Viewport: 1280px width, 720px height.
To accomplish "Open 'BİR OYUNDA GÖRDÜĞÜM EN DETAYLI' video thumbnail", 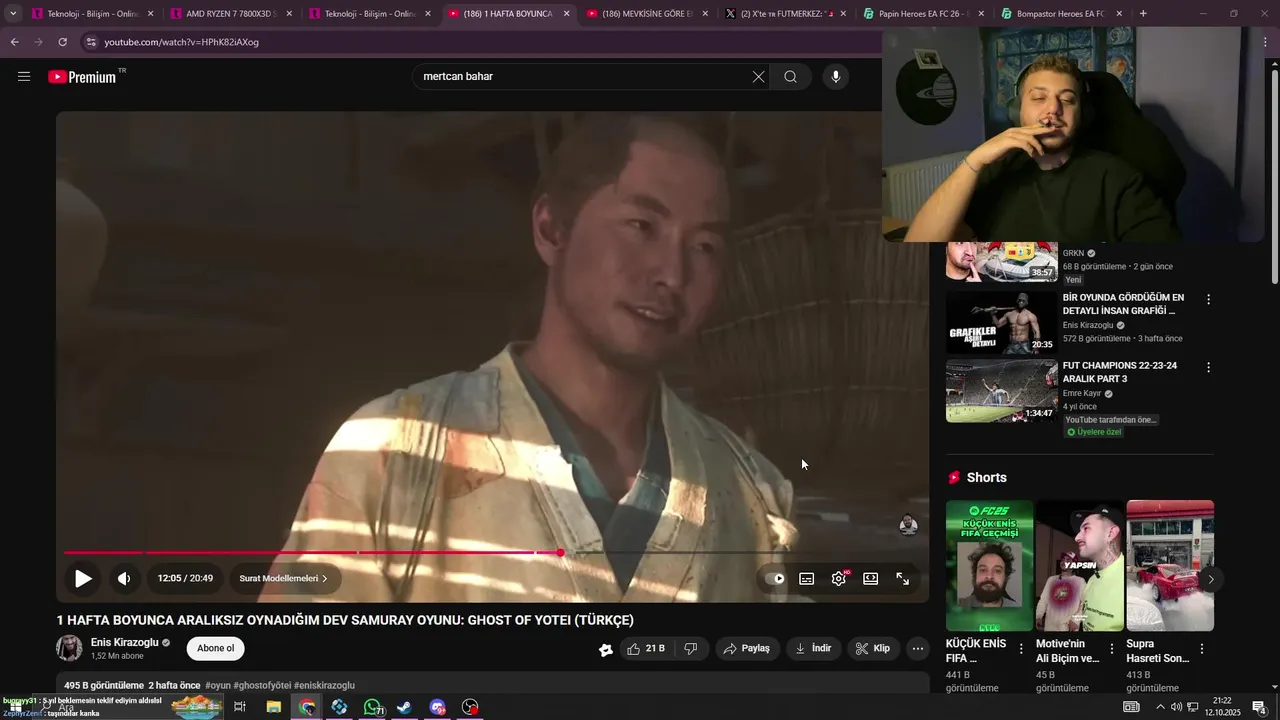I will coord(1002,322).
